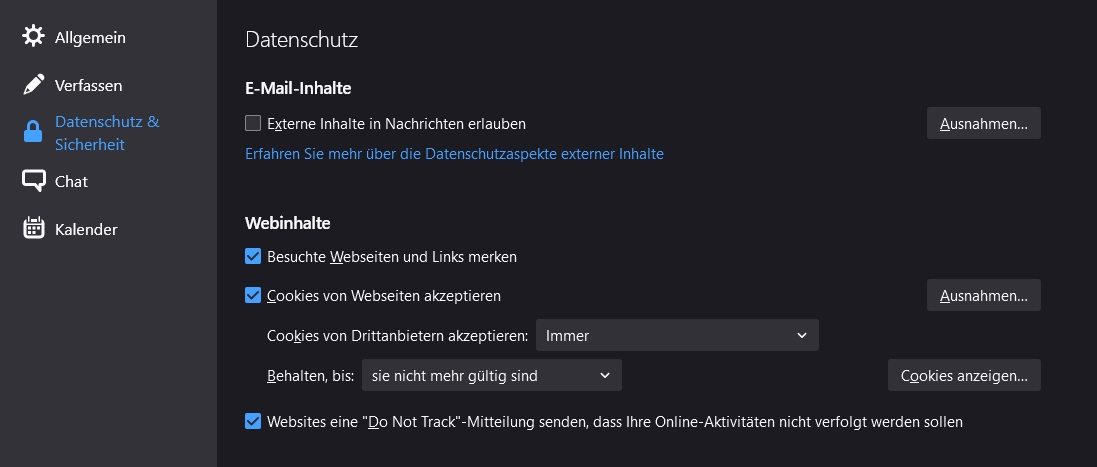Enable 'Externe Inhalte in Nachrichten erlauben' checkbox
The image size is (1097, 467).
coord(253,124)
